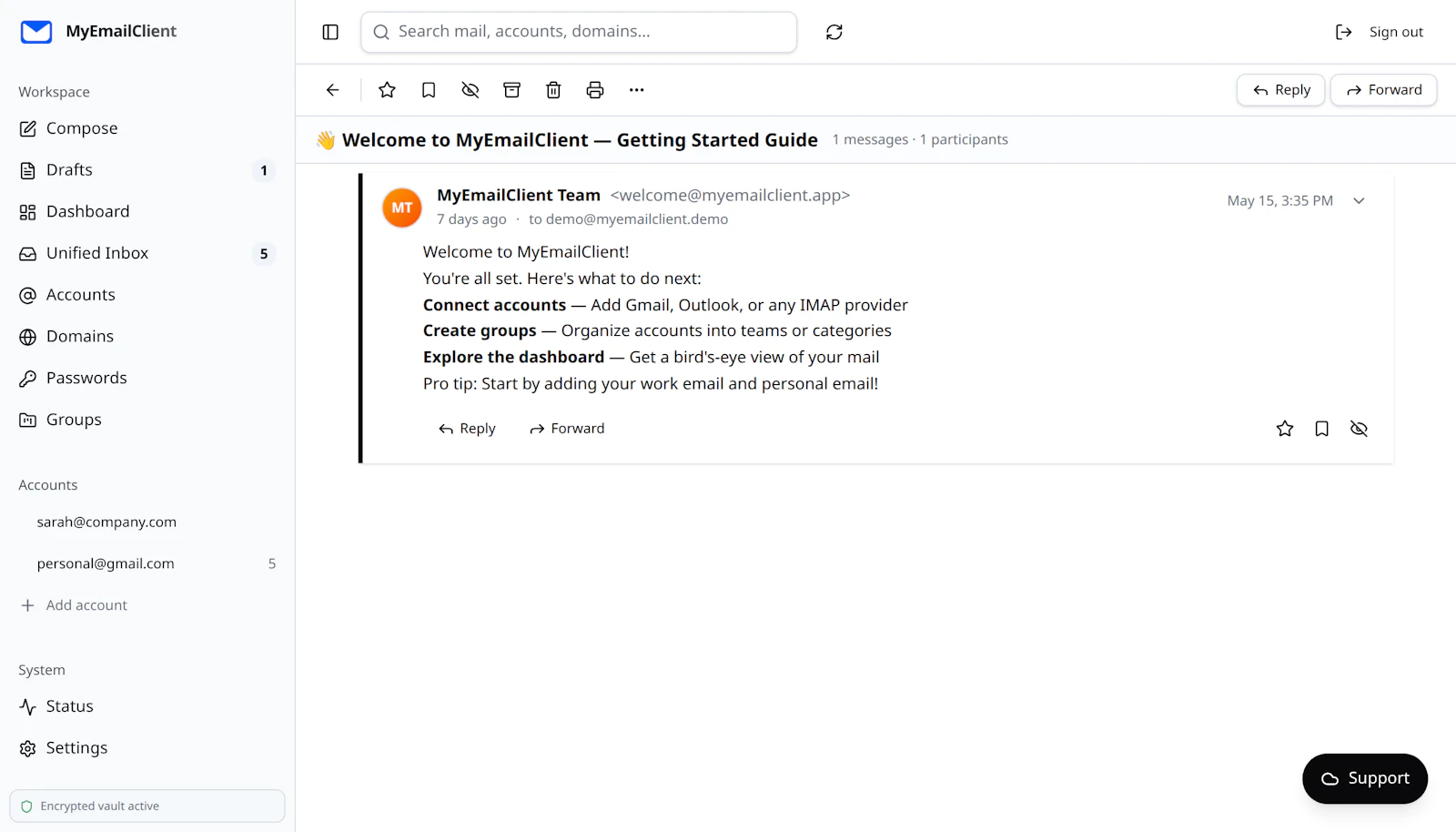Go to Dashboard
The height and width of the screenshot is (832, 1456).
147,212
